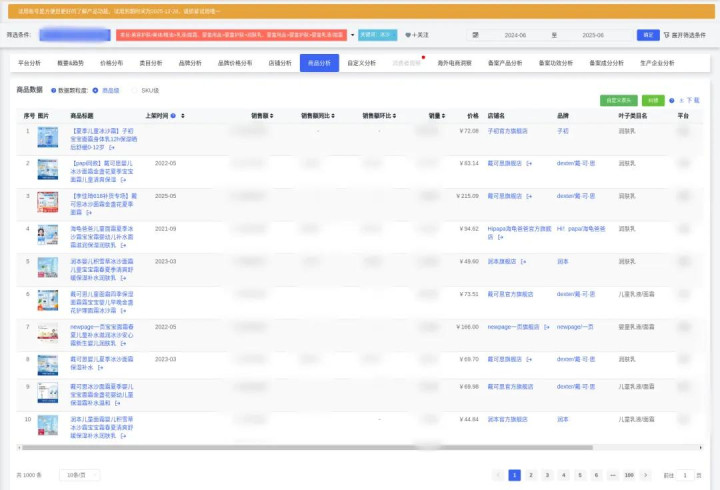This screenshot has height=490, width=720.
Task: Click the heart 关注 follow icon
Action: point(408,35)
